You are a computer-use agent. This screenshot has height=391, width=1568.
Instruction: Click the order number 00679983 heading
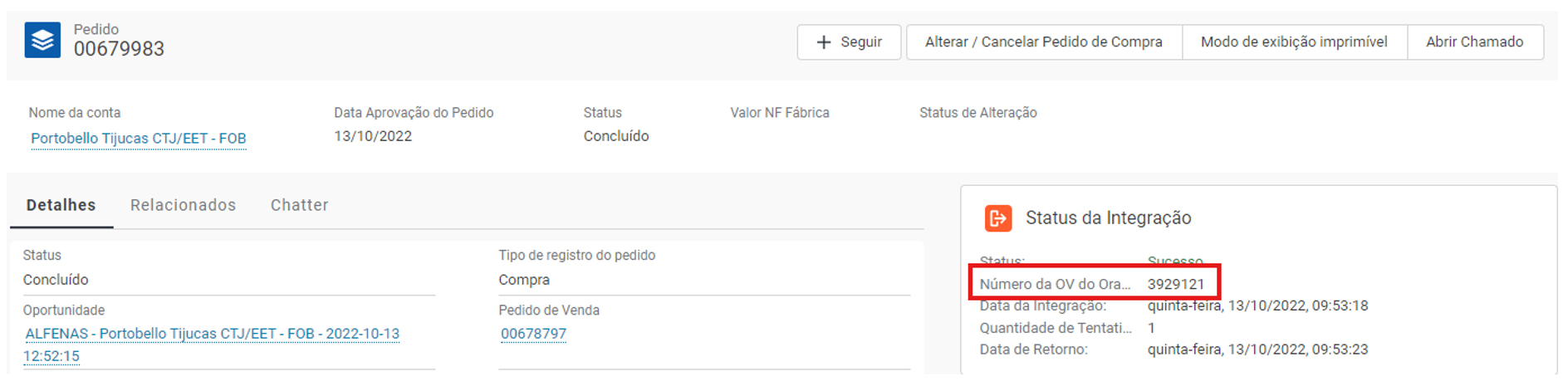coord(119,49)
